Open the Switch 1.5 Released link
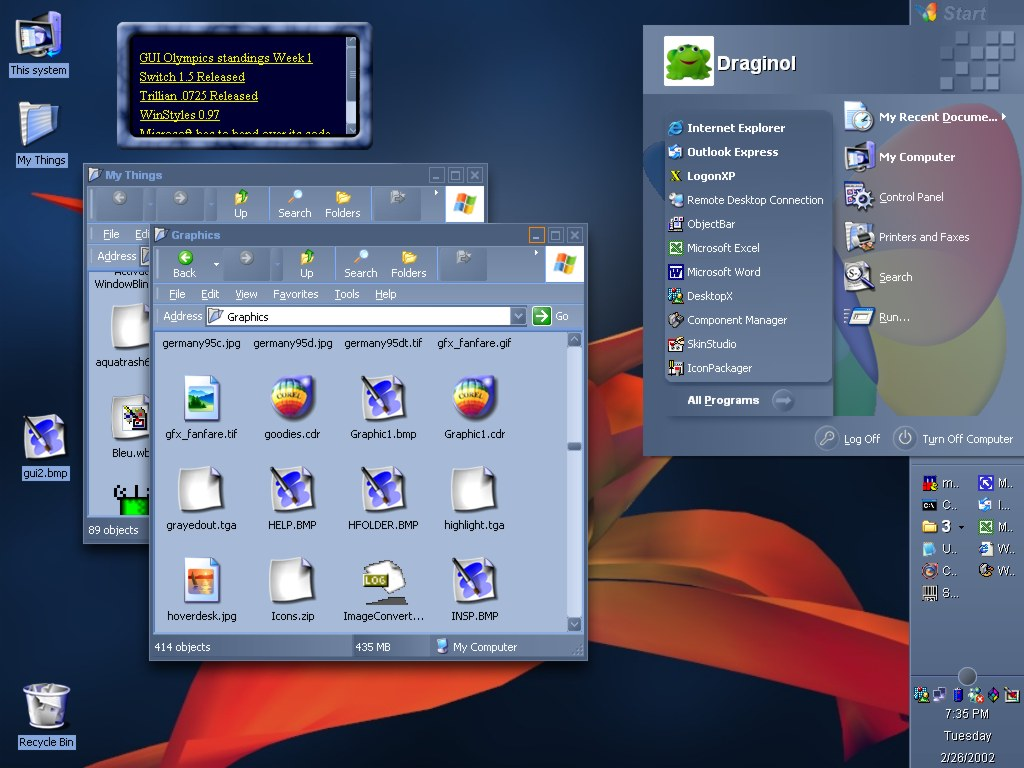Viewport: 1024px width, 768px height. 192,76
